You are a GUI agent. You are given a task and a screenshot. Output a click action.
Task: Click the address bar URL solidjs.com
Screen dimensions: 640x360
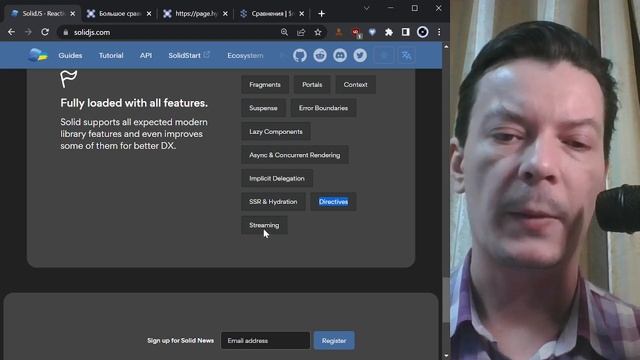point(92,32)
